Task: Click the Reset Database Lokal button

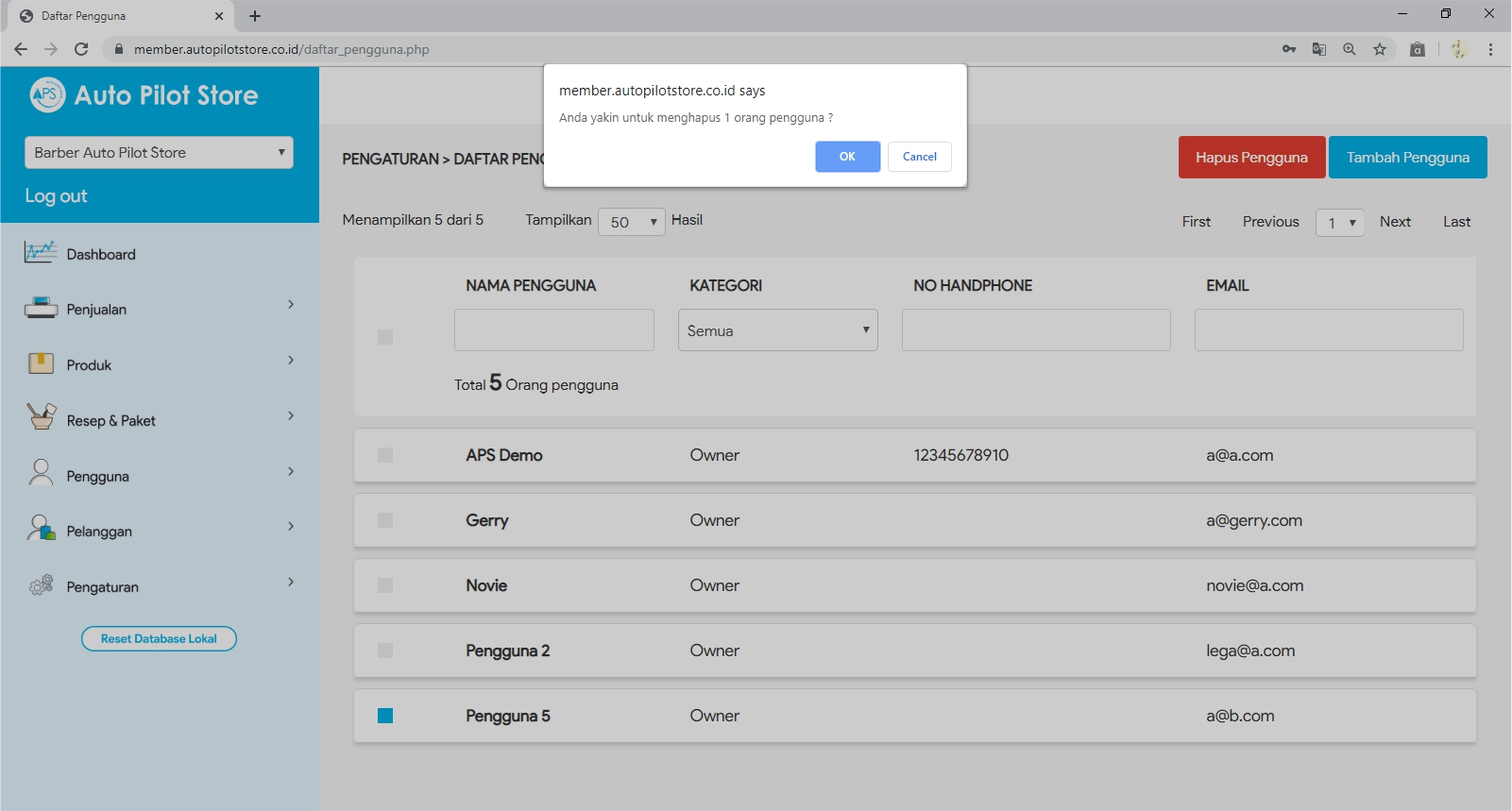Action: (159, 639)
